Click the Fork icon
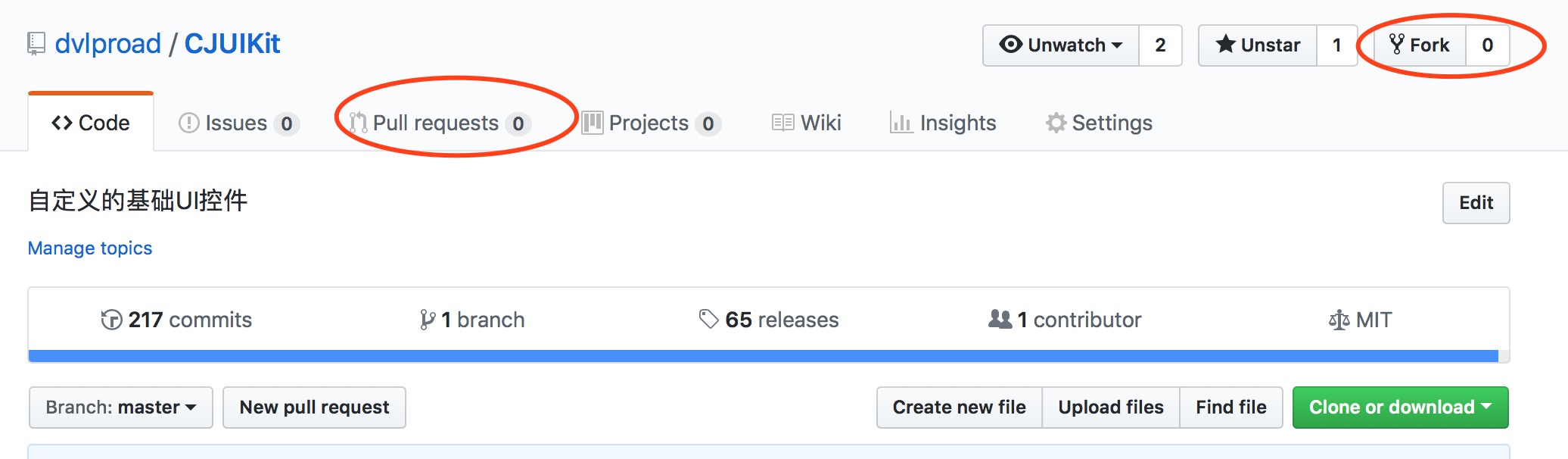Image resolution: width=1568 pixels, height=459 pixels. 1398,45
